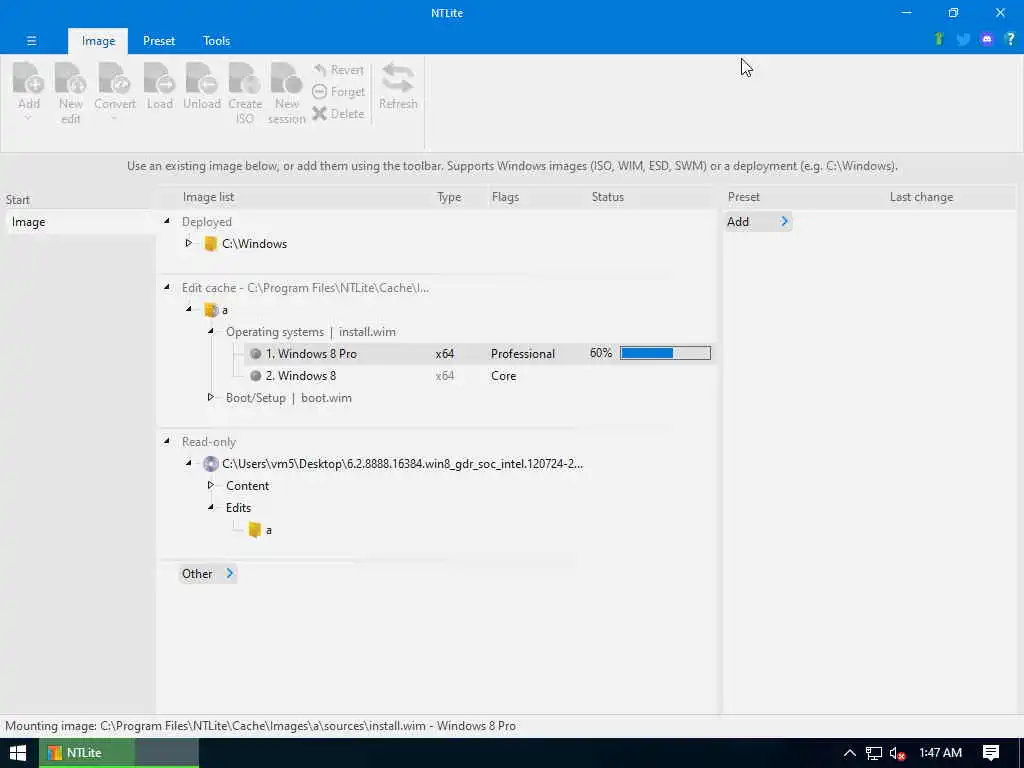Viewport: 1024px width, 768px height.
Task: Click the Add preset button
Action: click(758, 222)
